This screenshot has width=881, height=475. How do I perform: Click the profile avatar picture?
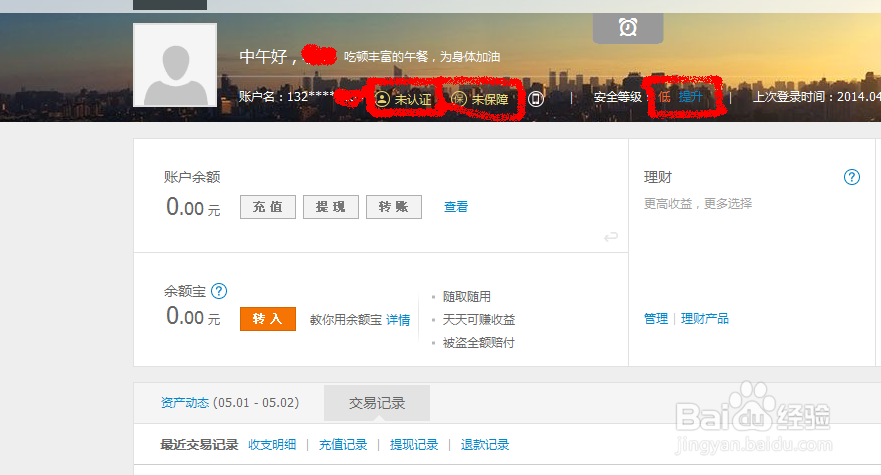coord(175,65)
